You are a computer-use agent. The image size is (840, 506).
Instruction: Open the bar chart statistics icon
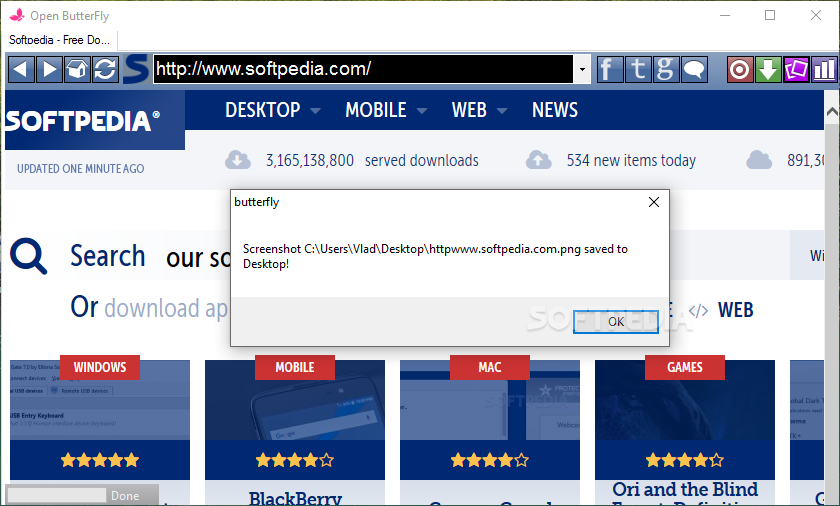point(824,69)
